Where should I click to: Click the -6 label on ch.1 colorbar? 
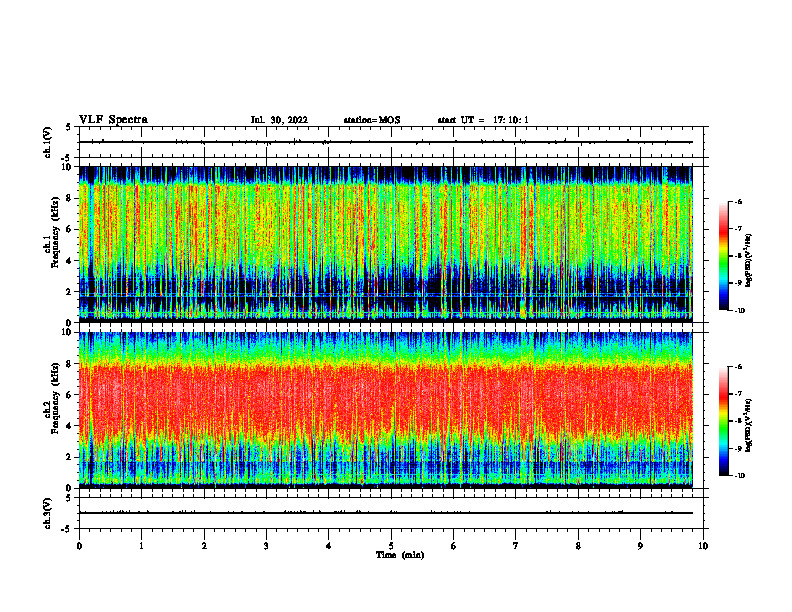(x=738, y=201)
